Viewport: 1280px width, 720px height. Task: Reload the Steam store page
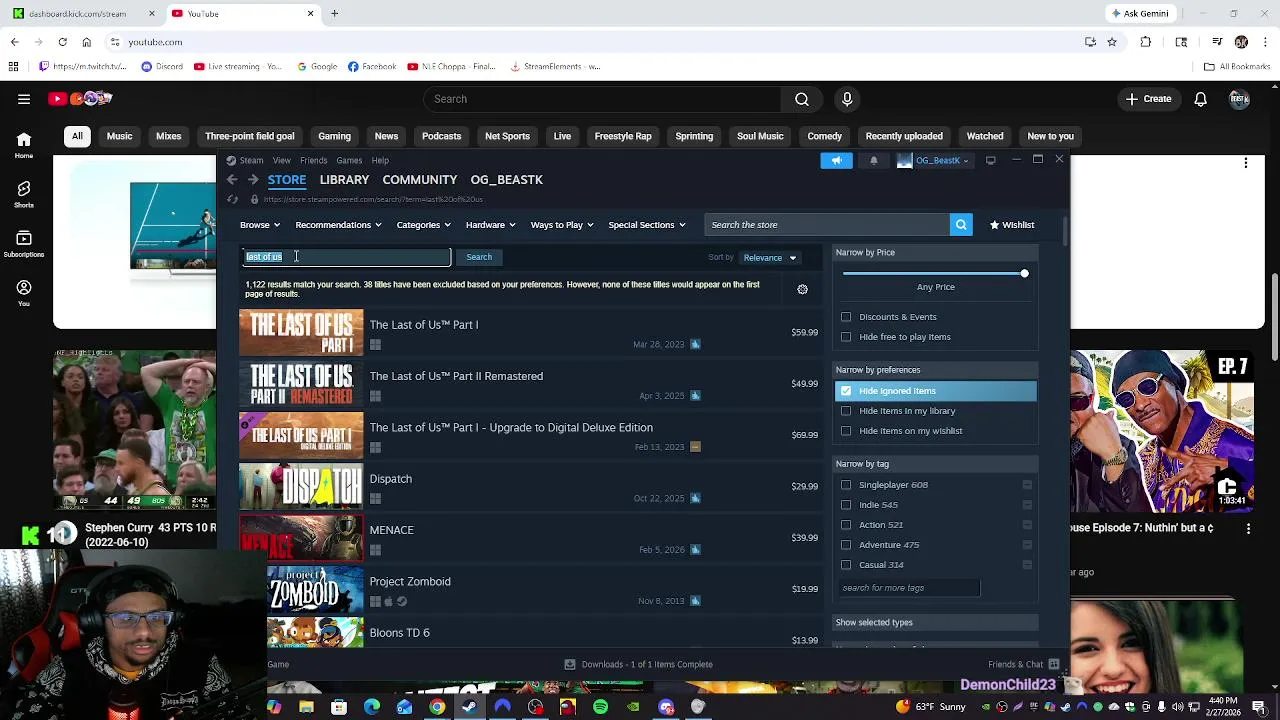click(x=232, y=199)
